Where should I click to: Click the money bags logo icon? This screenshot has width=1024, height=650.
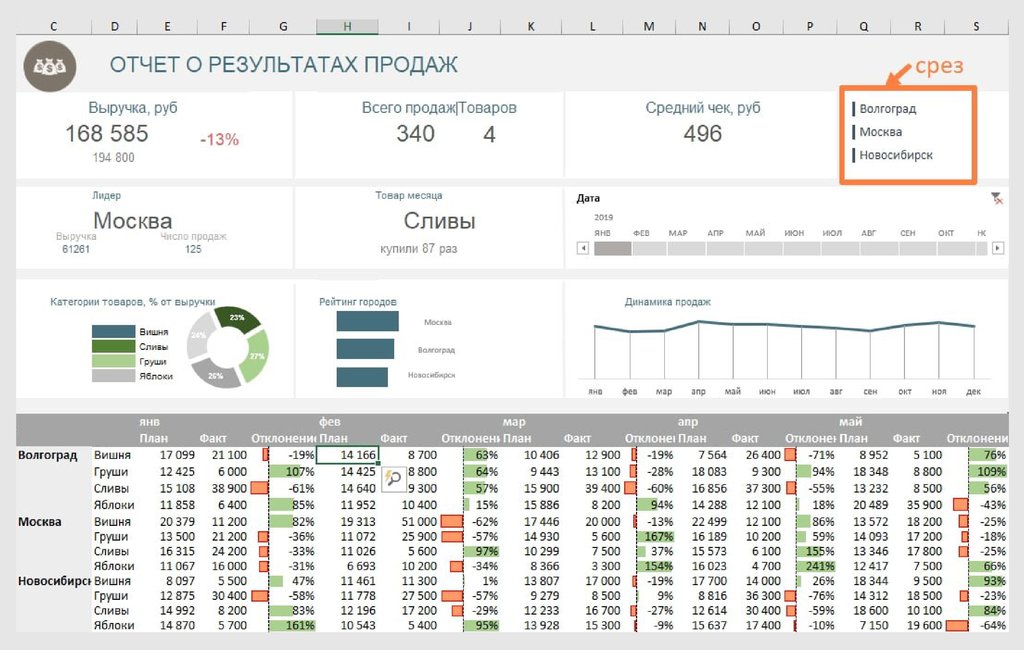(49, 66)
